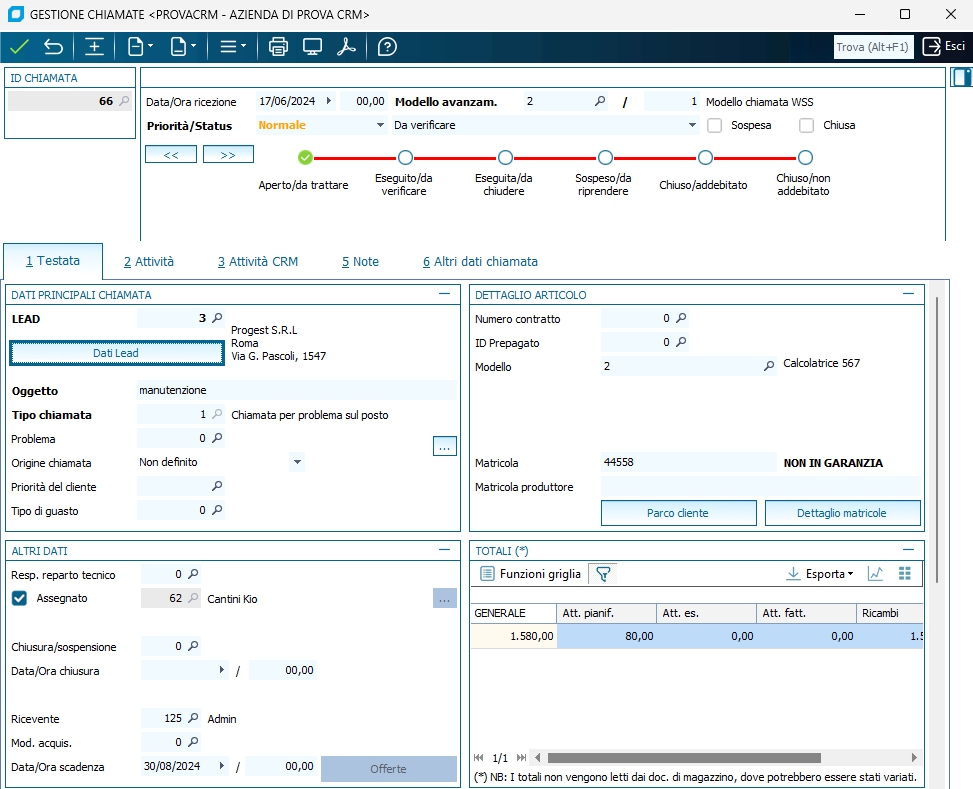
Task: Switch to the 1 Testata tab
Action: click(53, 261)
